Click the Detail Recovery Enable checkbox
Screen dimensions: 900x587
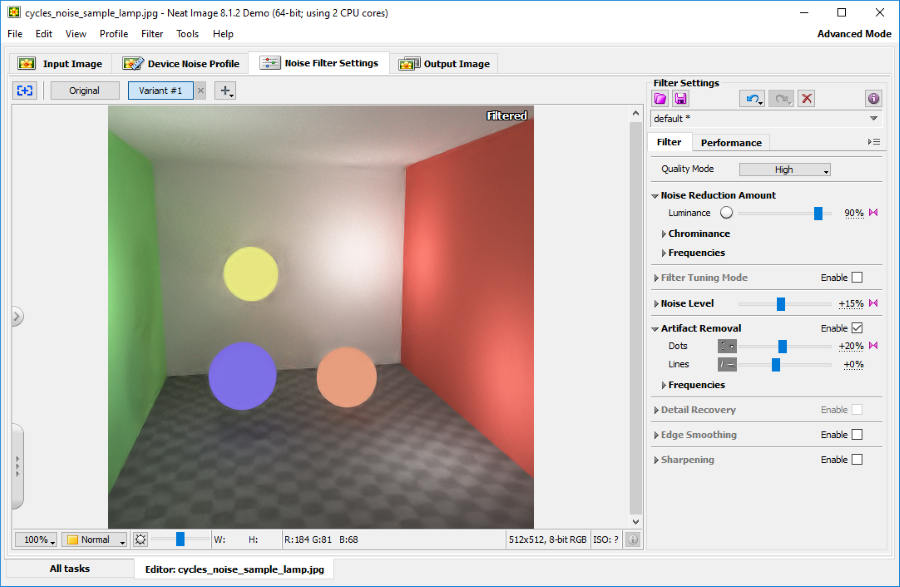857,410
